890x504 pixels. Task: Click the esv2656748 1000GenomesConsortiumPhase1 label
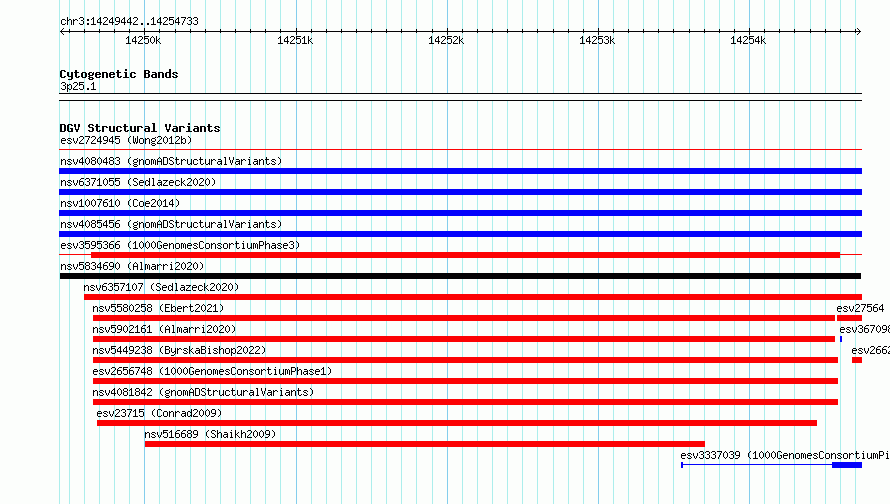pyautogui.click(x=212, y=371)
